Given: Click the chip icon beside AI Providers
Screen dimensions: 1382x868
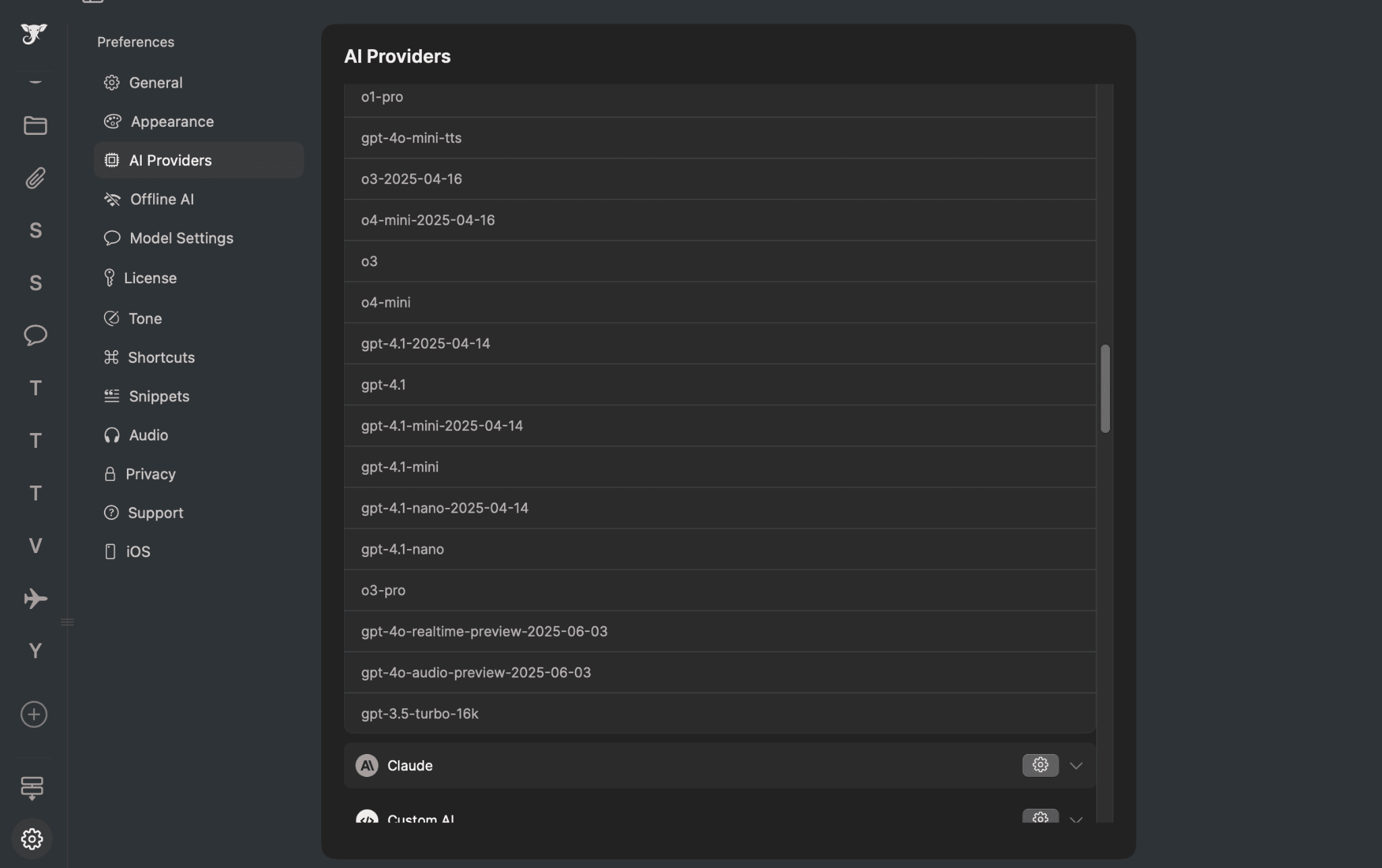Looking at the screenshot, I should [x=112, y=160].
